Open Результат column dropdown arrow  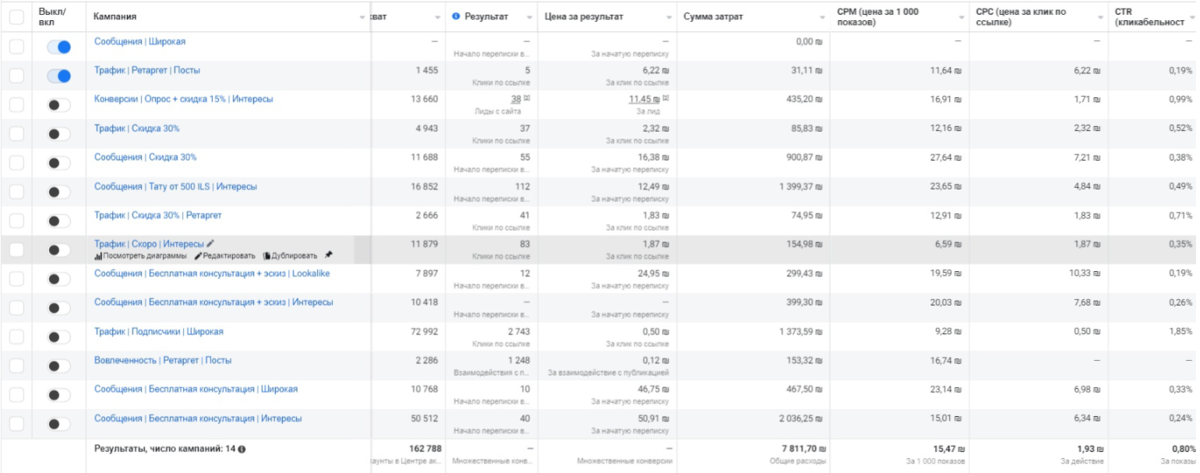529,18
